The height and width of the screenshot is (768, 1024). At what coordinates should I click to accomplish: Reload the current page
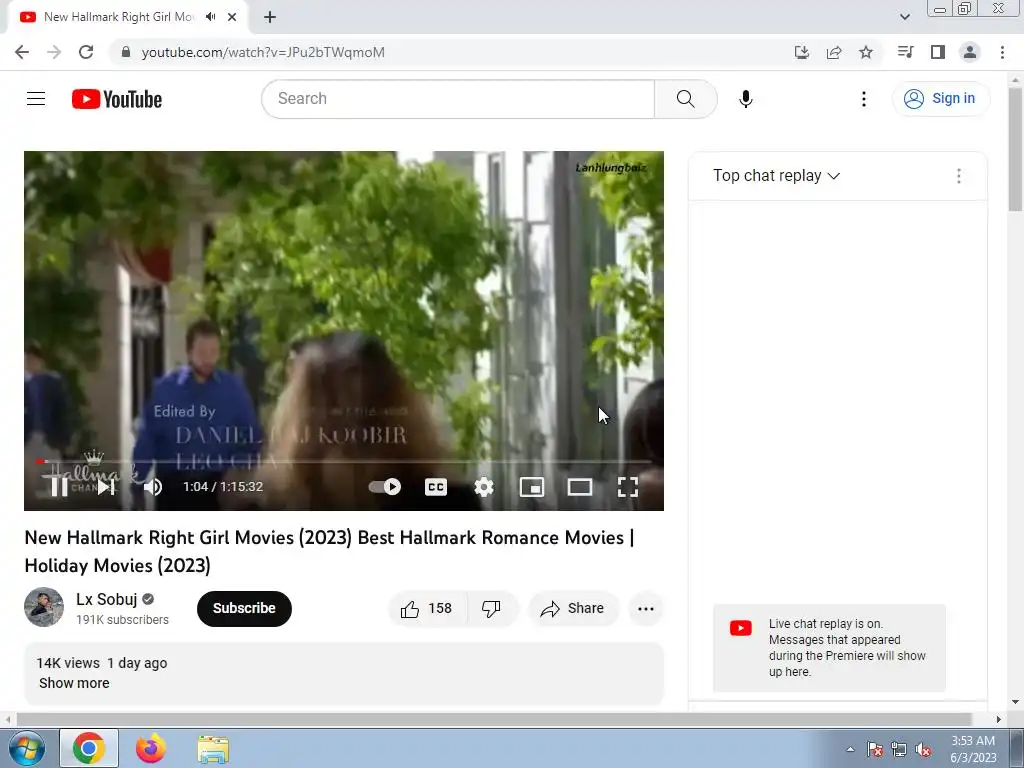click(86, 52)
